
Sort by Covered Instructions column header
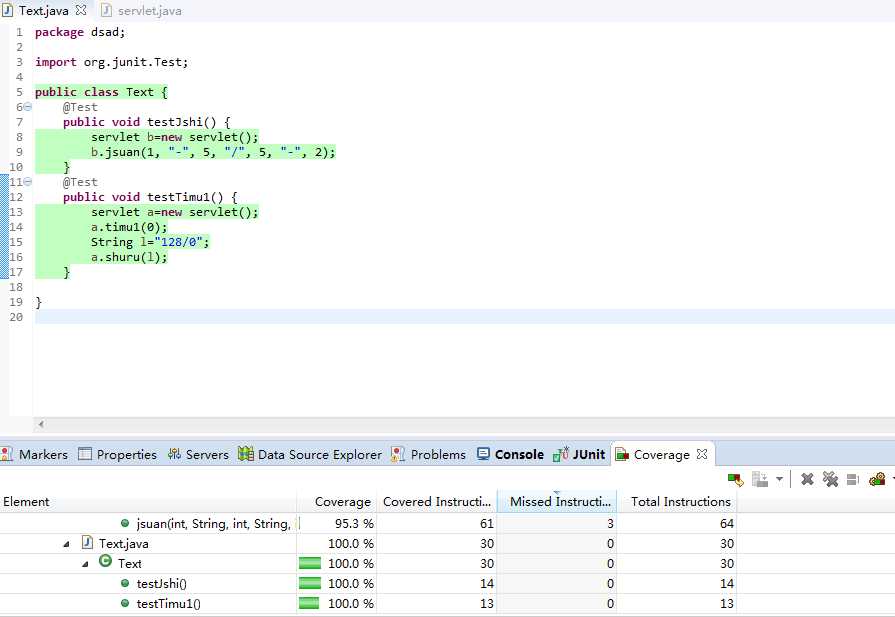(437, 502)
